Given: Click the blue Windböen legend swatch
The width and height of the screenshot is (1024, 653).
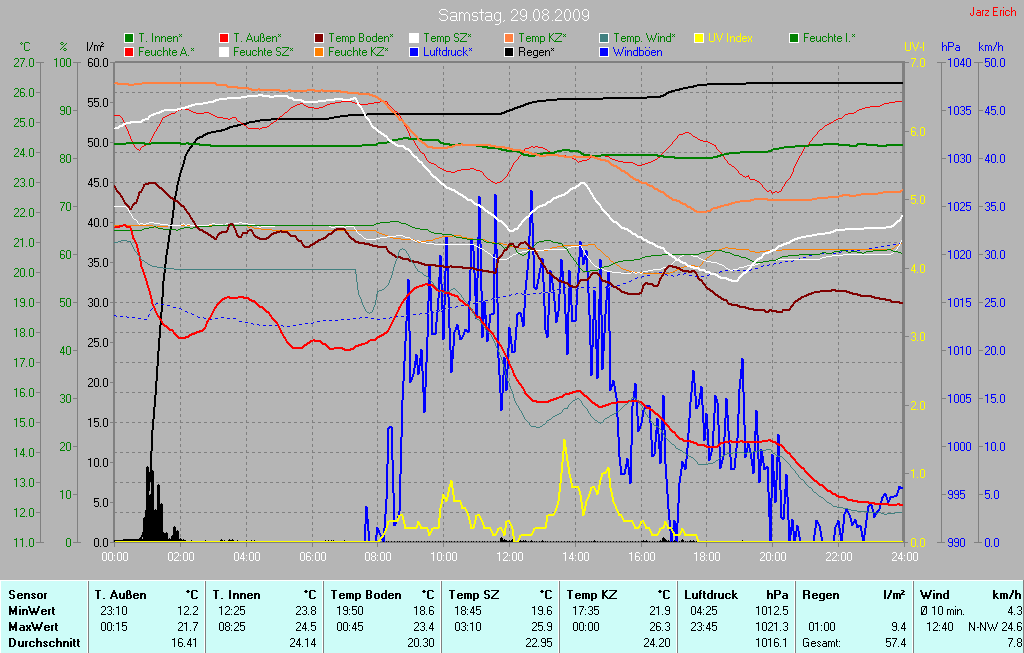Looking at the screenshot, I should [604, 52].
